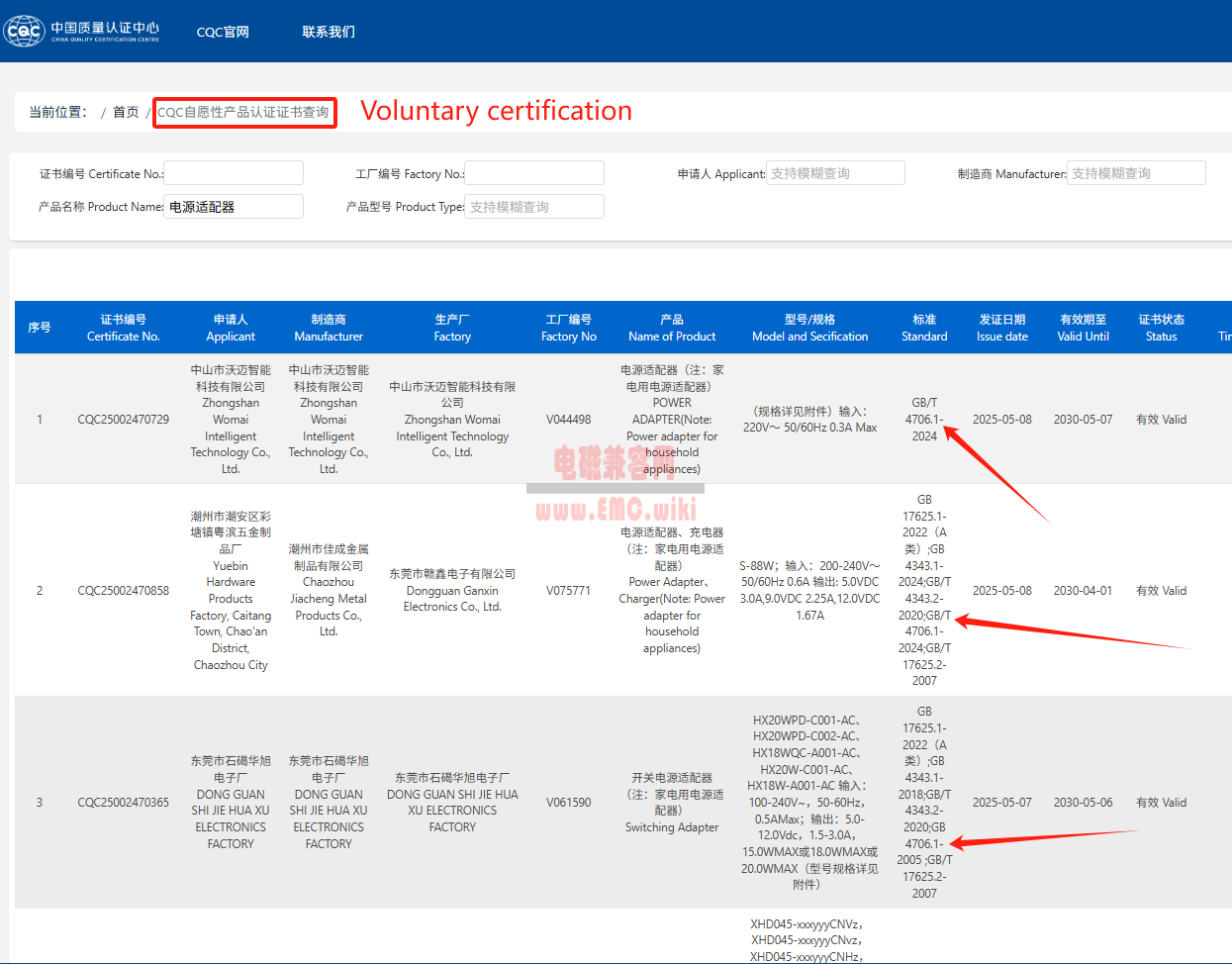The height and width of the screenshot is (964, 1232).
Task: Click factory number V075771
Action: (569, 591)
